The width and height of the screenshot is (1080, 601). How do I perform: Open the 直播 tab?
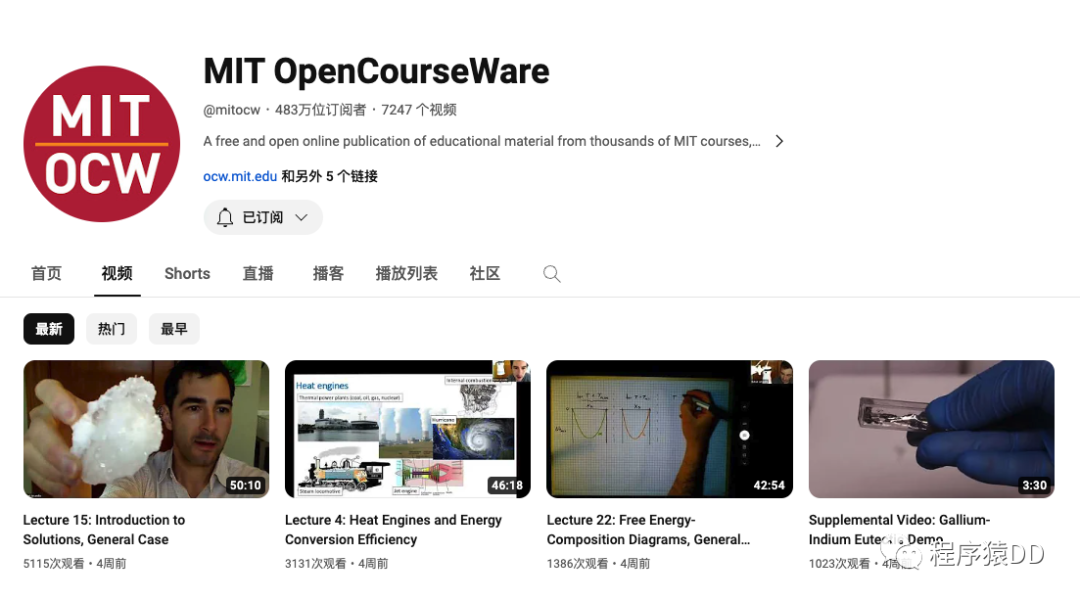(x=258, y=273)
